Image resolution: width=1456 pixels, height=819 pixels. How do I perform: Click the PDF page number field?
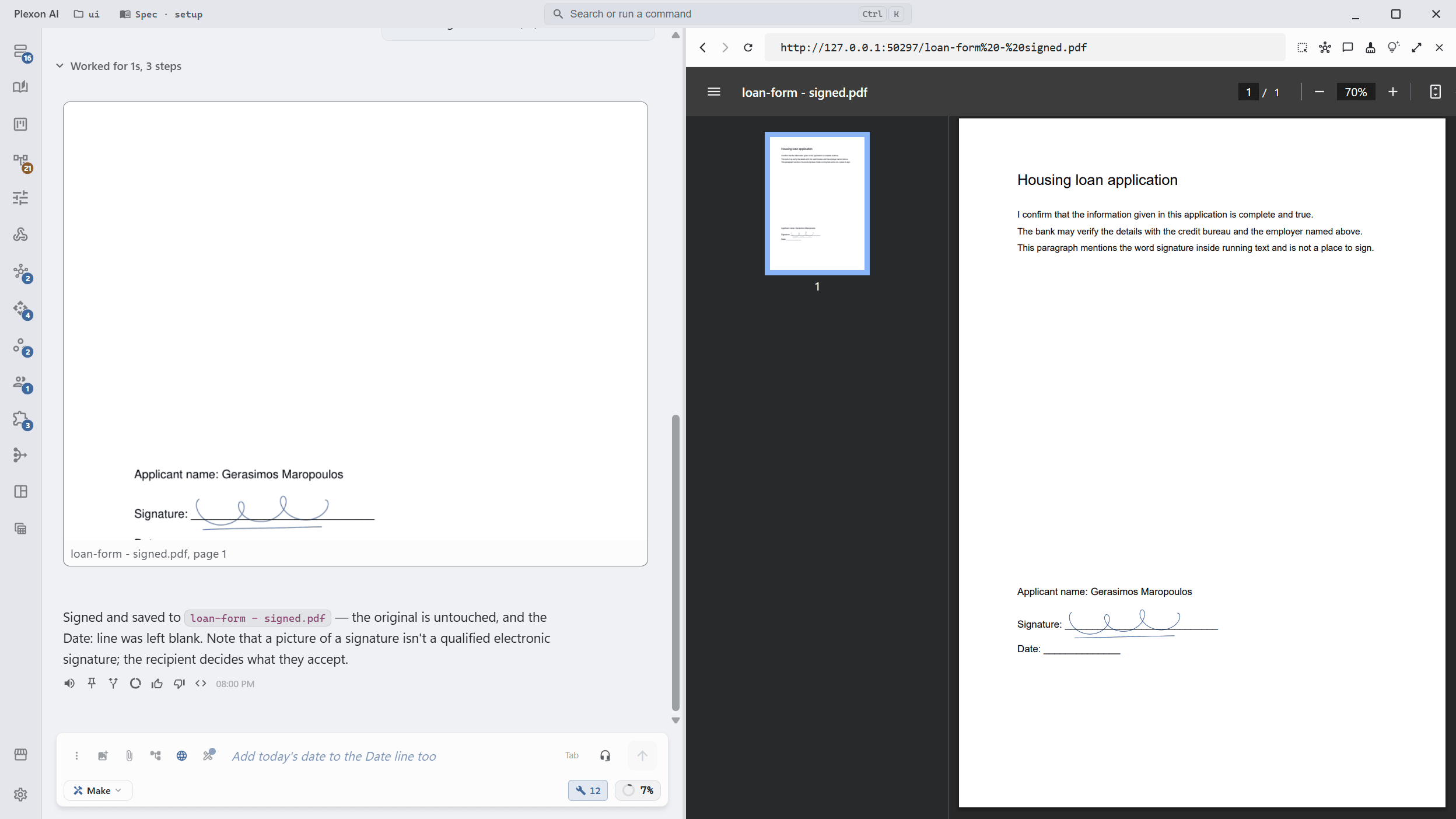click(1248, 92)
